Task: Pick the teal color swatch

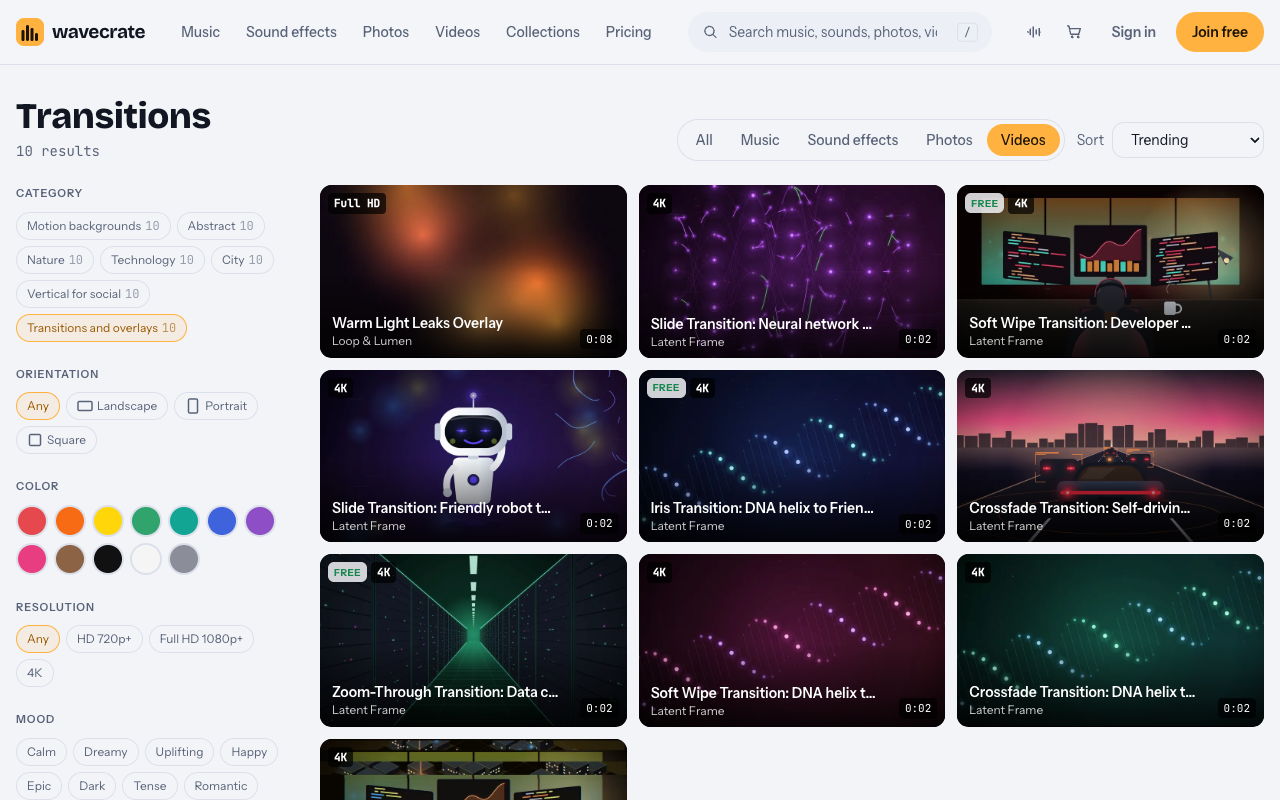Action: click(184, 521)
